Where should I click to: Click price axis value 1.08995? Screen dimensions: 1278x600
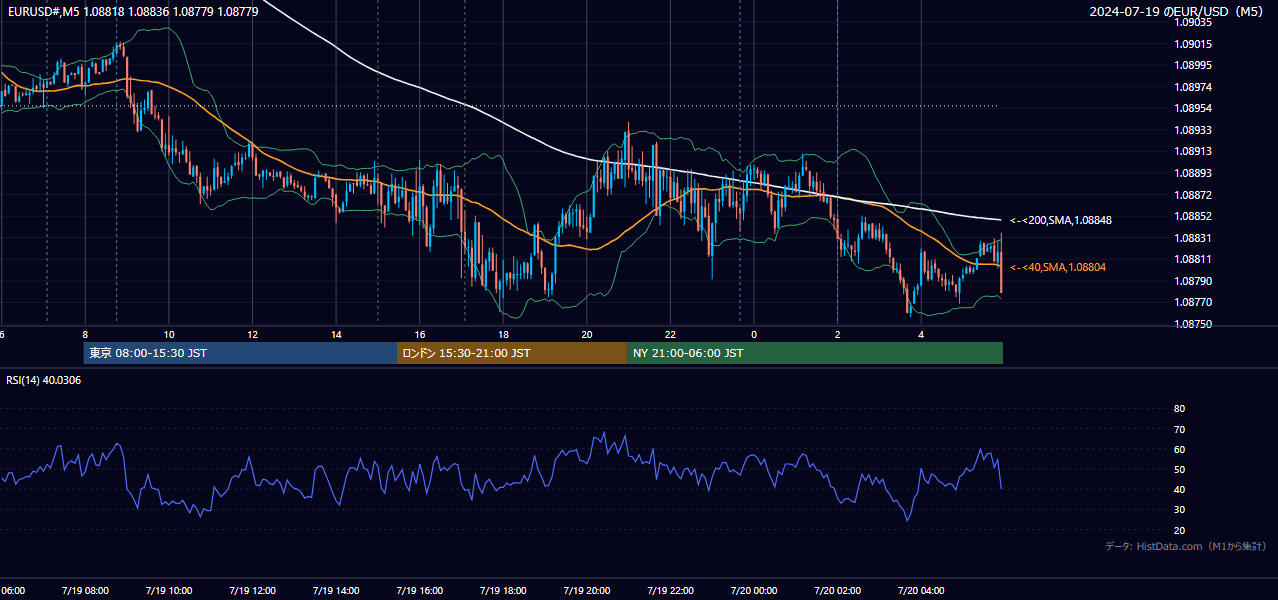(1192, 65)
